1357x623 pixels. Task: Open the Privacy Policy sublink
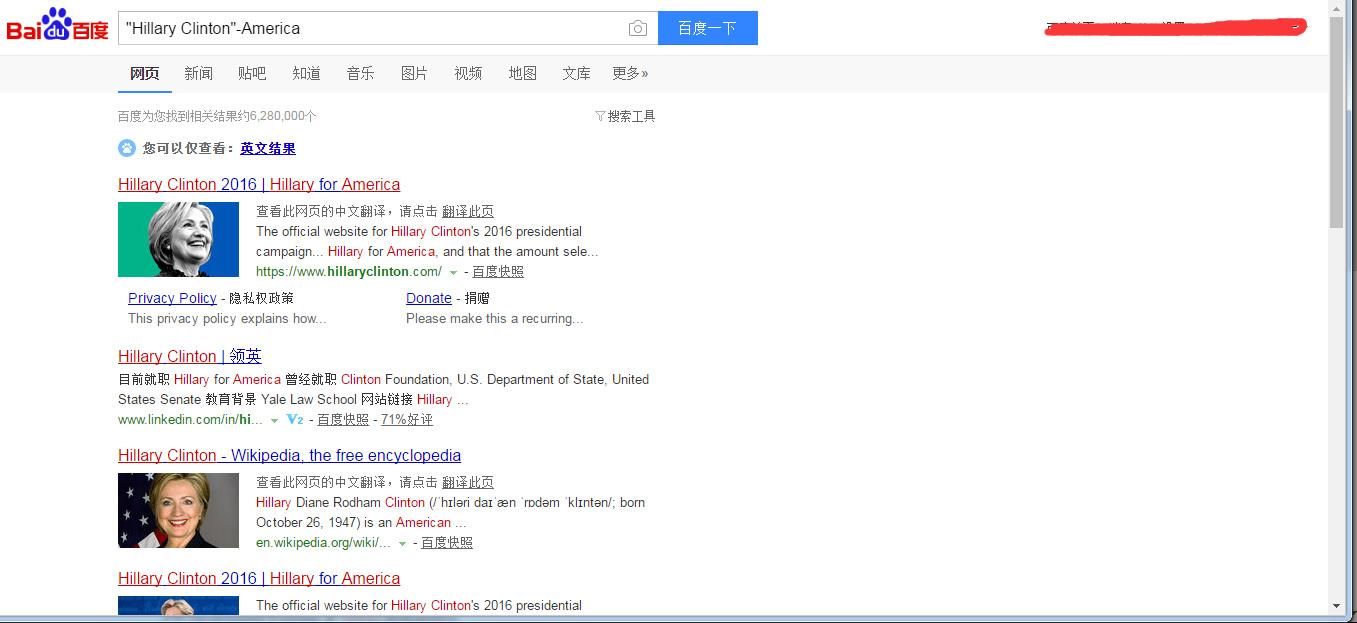click(172, 298)
